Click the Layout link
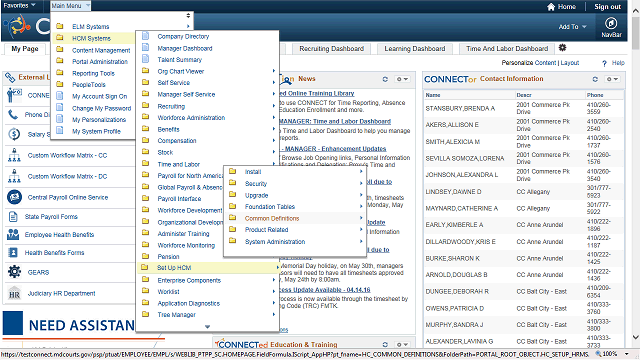640x360 pixels. pos(570,63)
